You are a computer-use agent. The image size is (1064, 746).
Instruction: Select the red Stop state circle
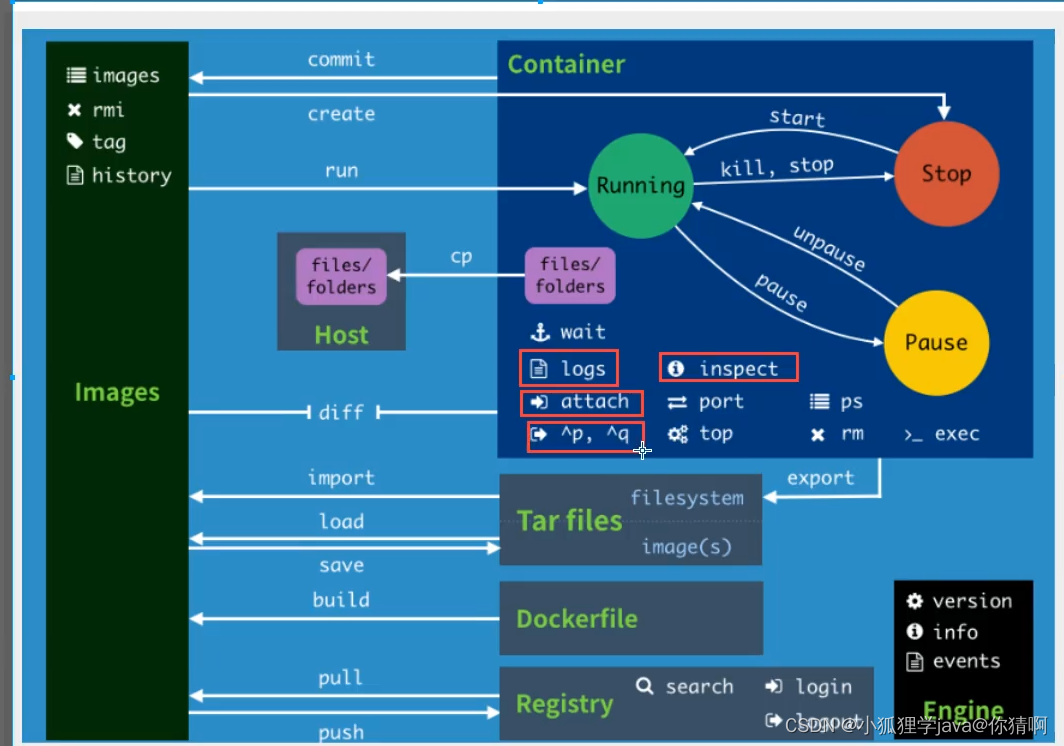tap(947, 174)
